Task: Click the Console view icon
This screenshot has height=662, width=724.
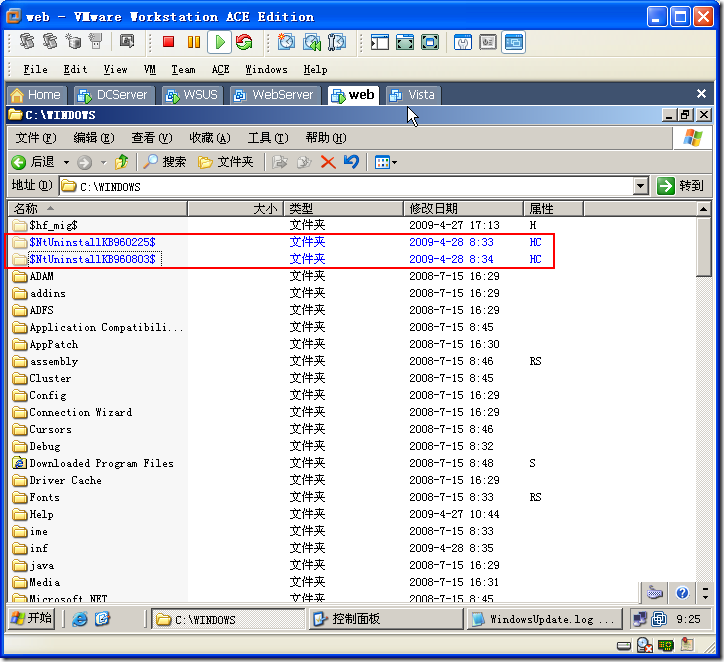Action: tap(513, 42)
